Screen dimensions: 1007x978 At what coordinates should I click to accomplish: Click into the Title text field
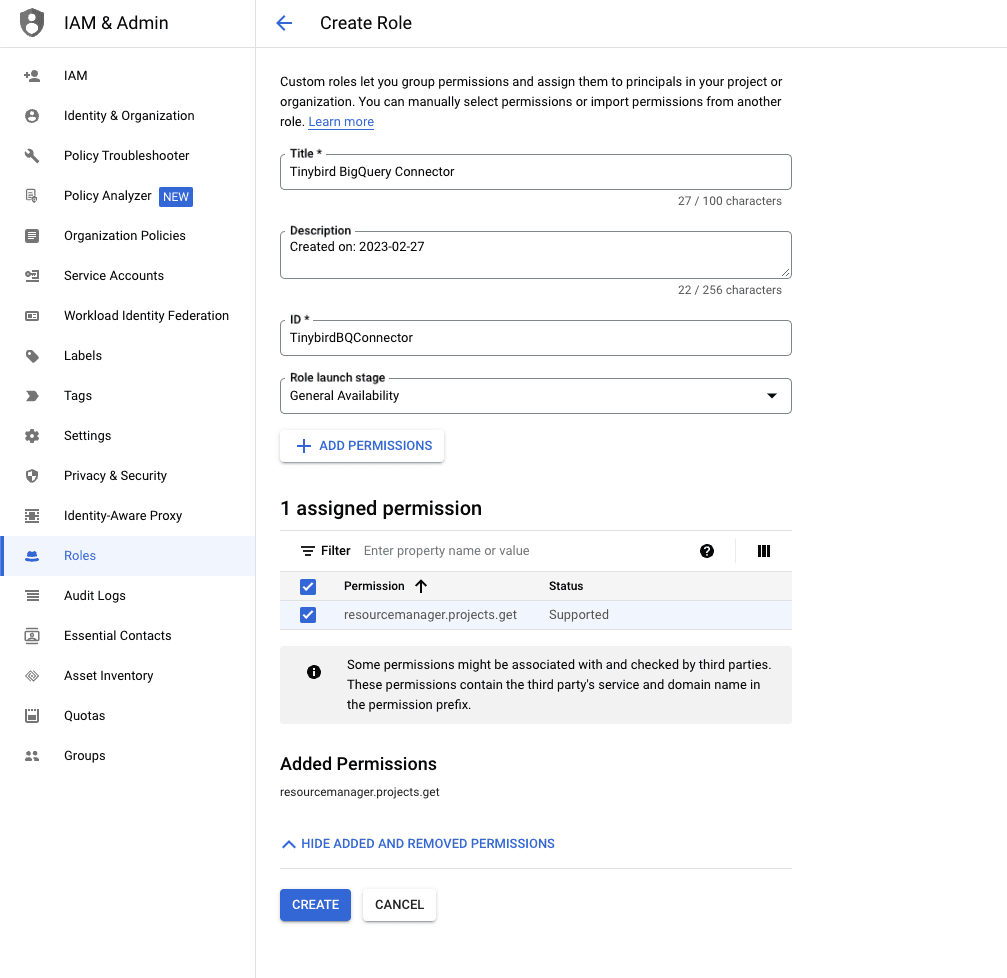(x=535, y=172)
